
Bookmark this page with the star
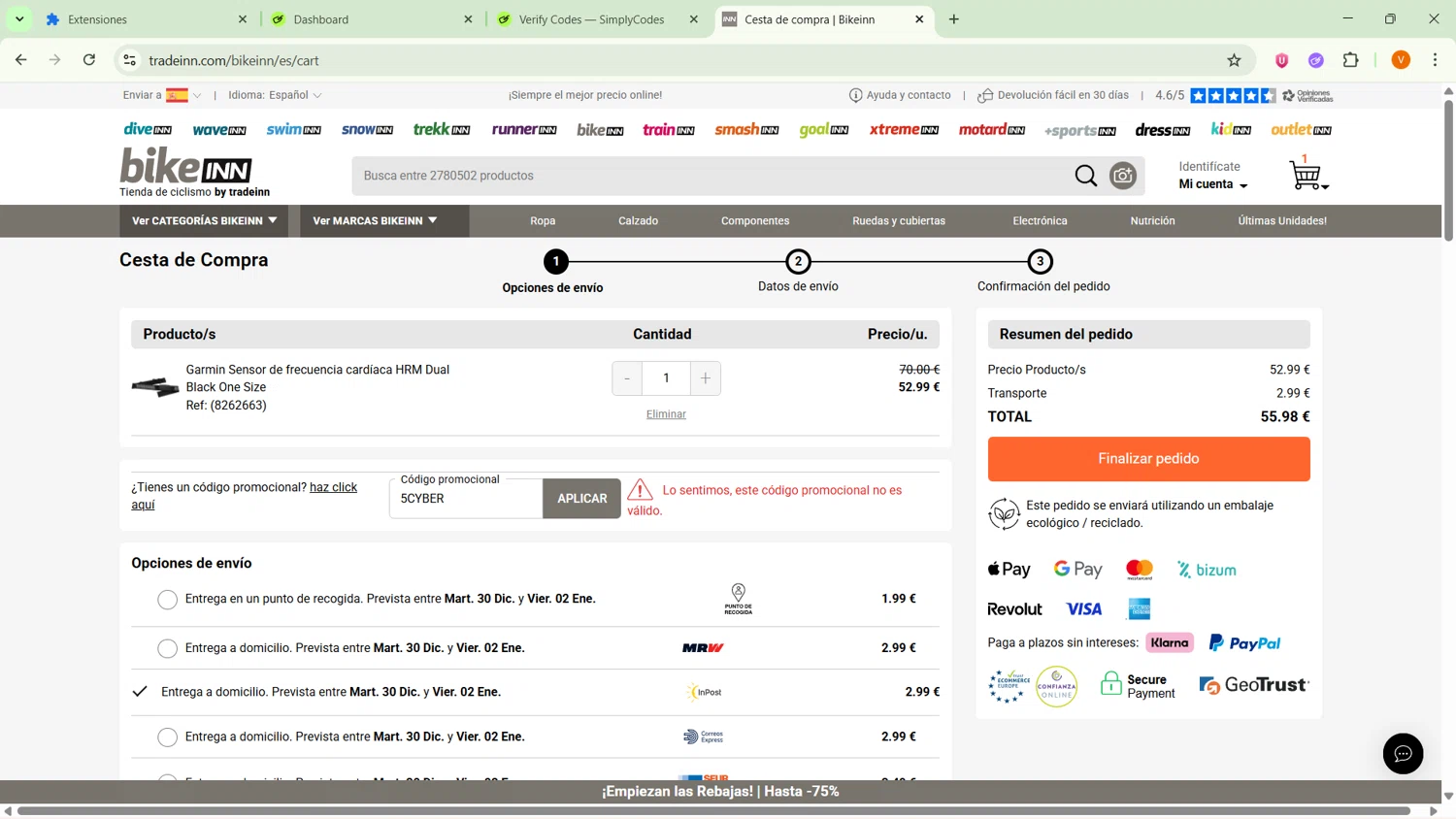[1234, 60]
